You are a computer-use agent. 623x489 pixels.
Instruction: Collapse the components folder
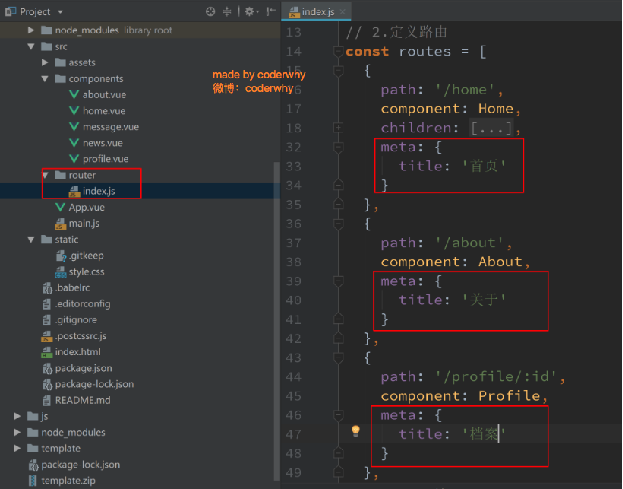point(45,79)
